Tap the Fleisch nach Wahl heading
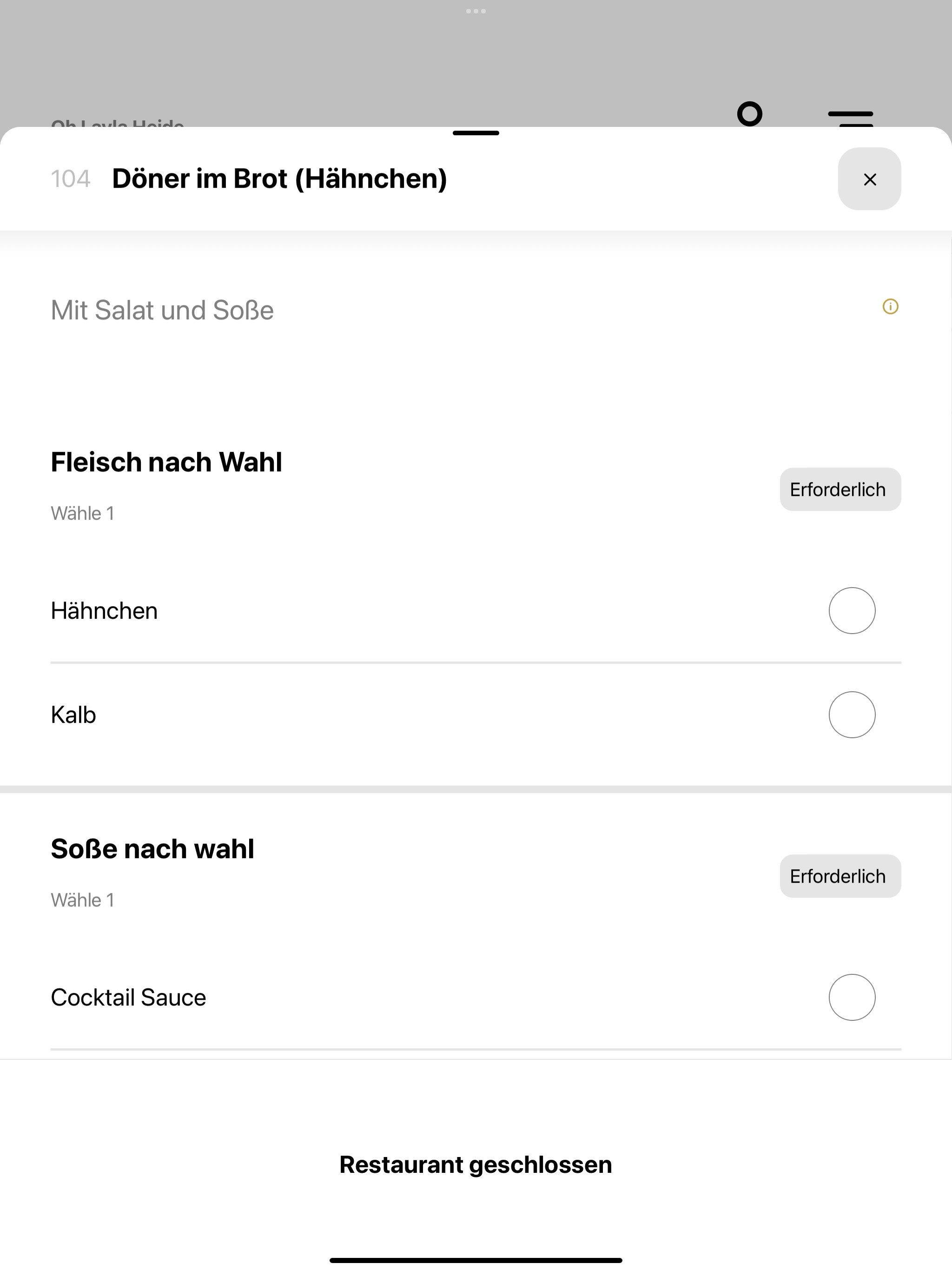The height and width of the screenshot is (1270, 952). coord(166,462)
